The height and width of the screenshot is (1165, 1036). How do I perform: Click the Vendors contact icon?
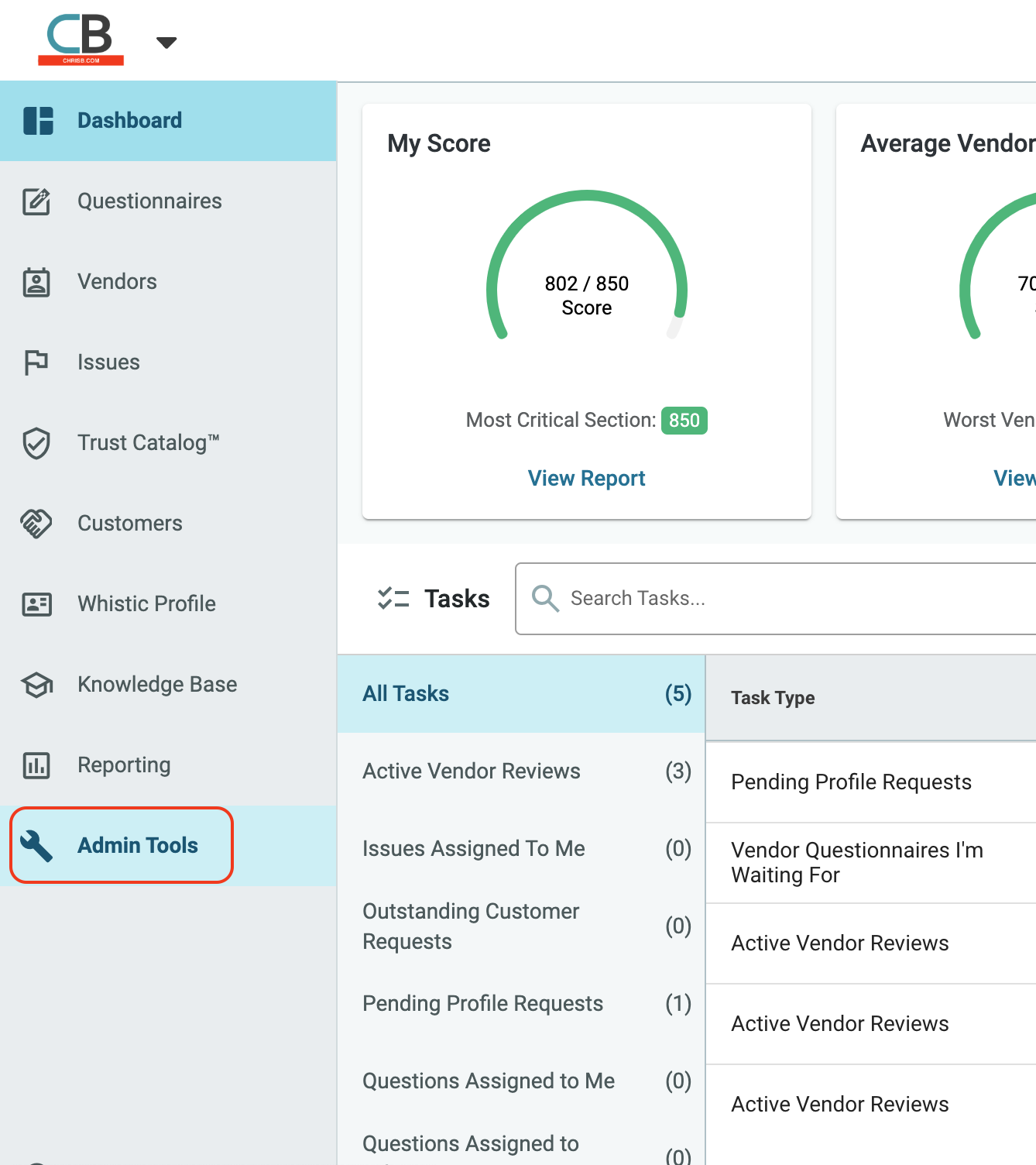click(36, 282)
